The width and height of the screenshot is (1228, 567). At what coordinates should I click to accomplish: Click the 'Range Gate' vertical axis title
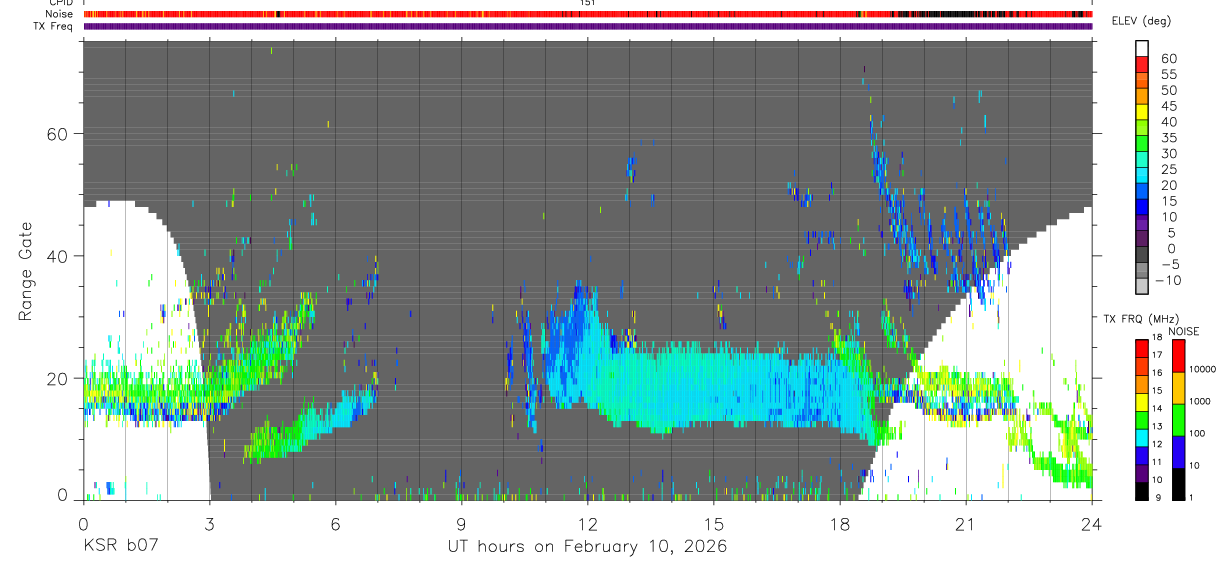click(x=25, y=270)
